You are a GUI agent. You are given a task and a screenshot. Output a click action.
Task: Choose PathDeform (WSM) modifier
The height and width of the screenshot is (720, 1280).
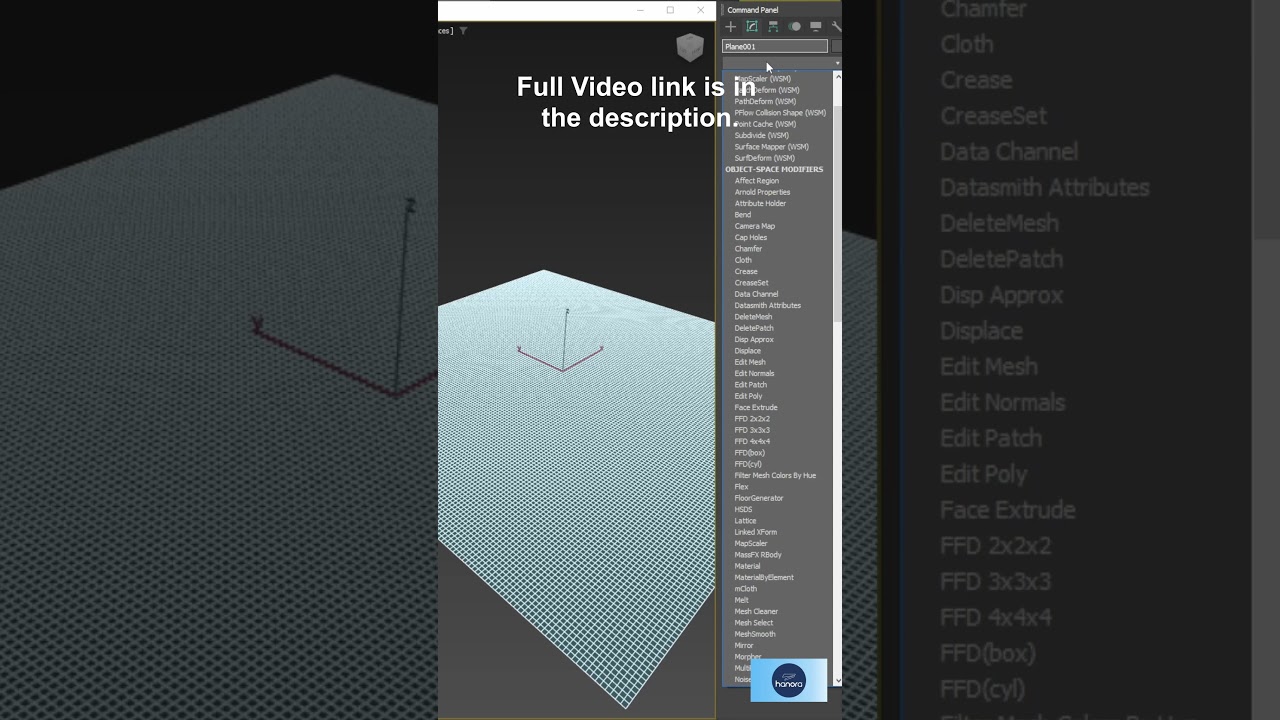(x=765, y=101)
